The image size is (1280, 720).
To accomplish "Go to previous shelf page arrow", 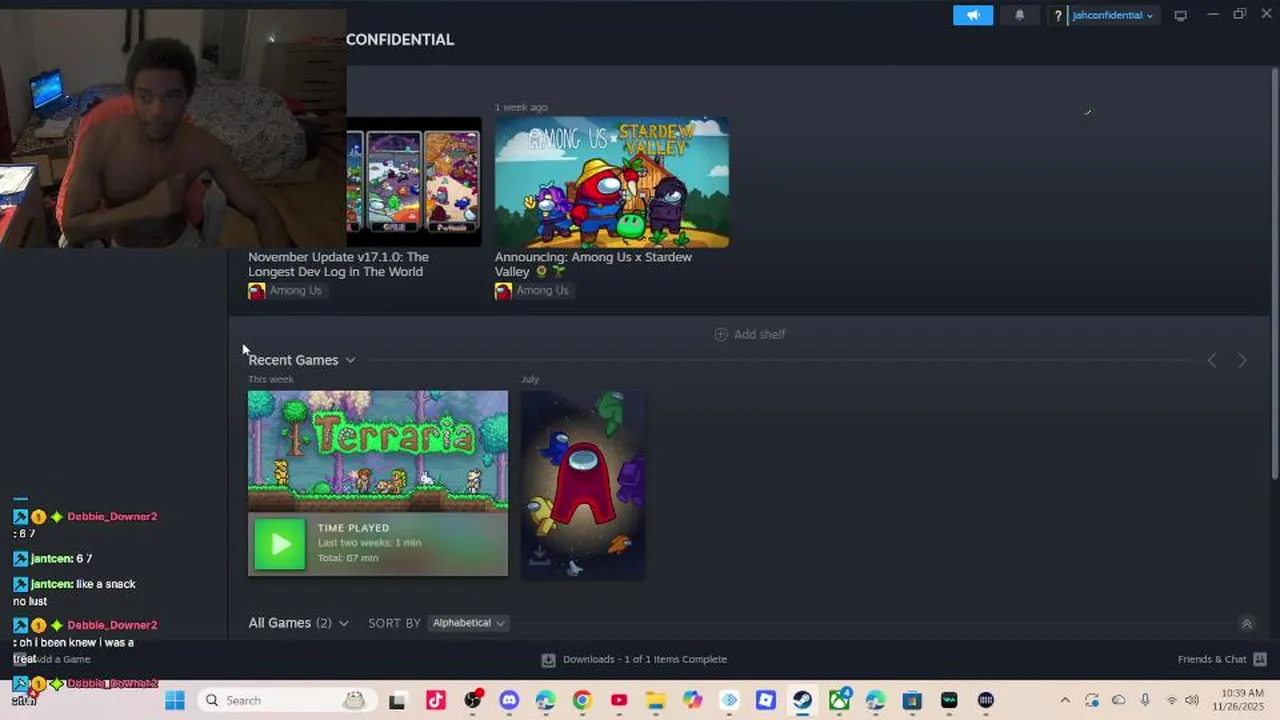I will click(x=1212, y=360).
